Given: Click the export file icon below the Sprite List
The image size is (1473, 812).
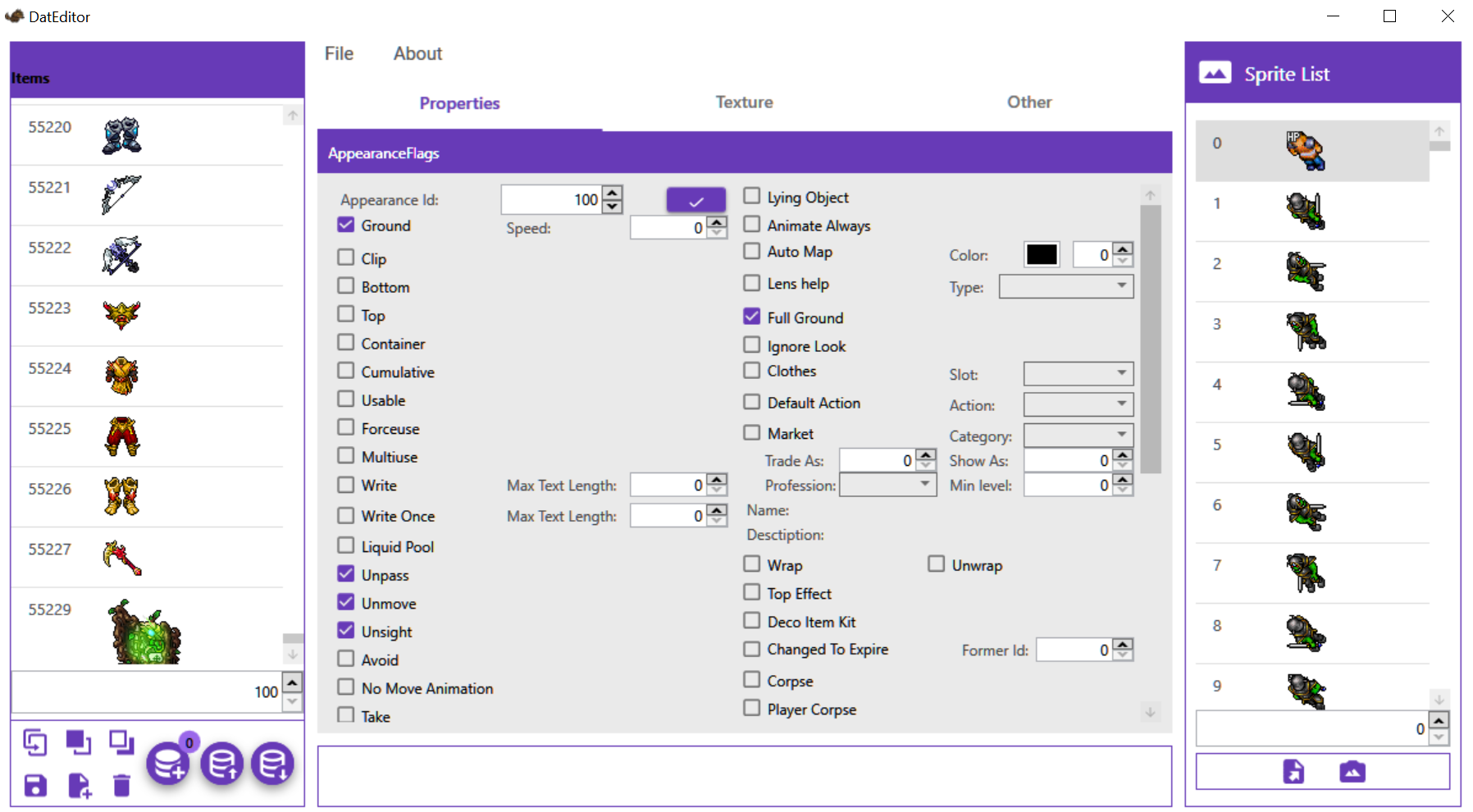Looking at the screenshot, I should click(1293, 771).
